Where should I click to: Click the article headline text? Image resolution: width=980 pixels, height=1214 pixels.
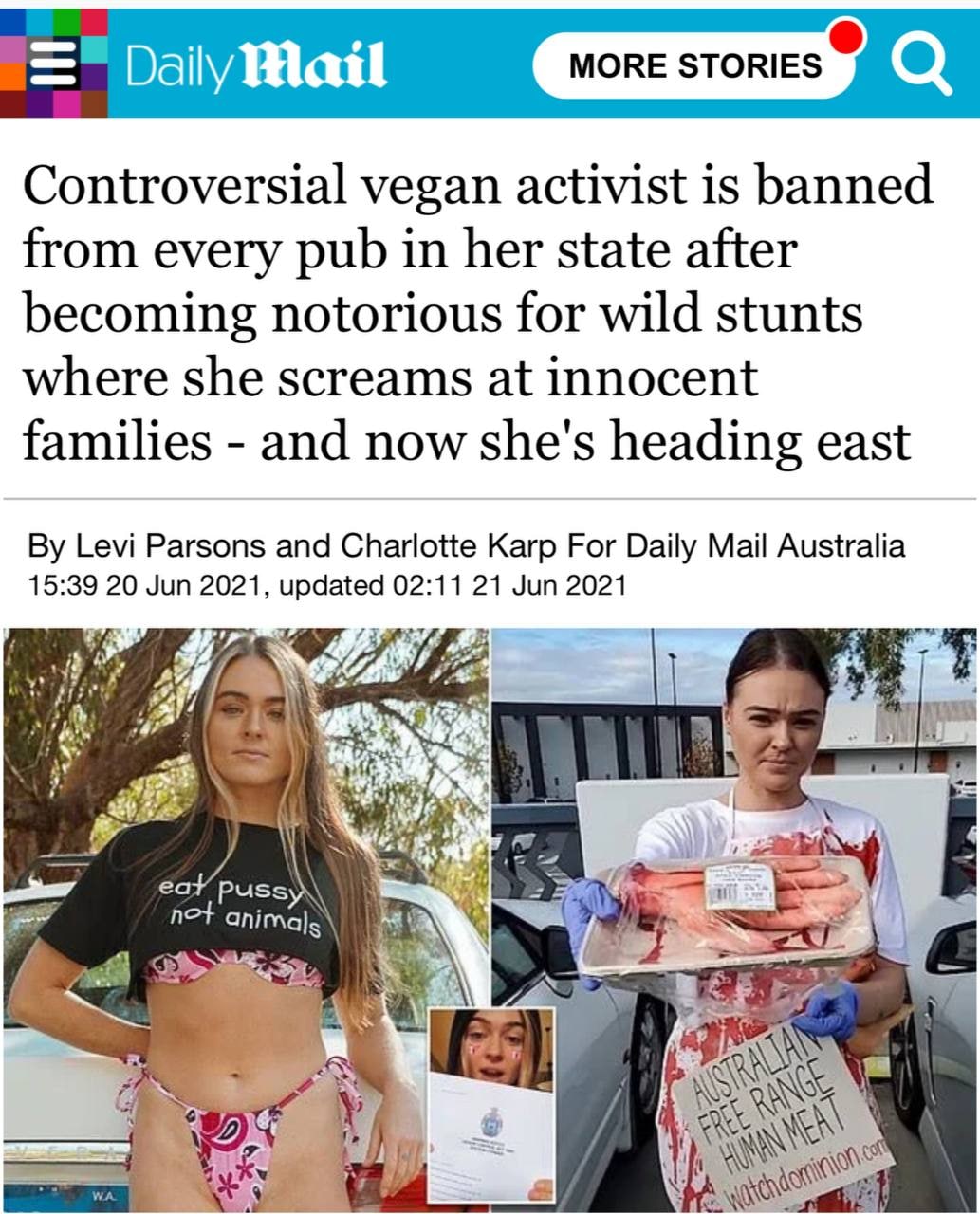pos(477,312)
